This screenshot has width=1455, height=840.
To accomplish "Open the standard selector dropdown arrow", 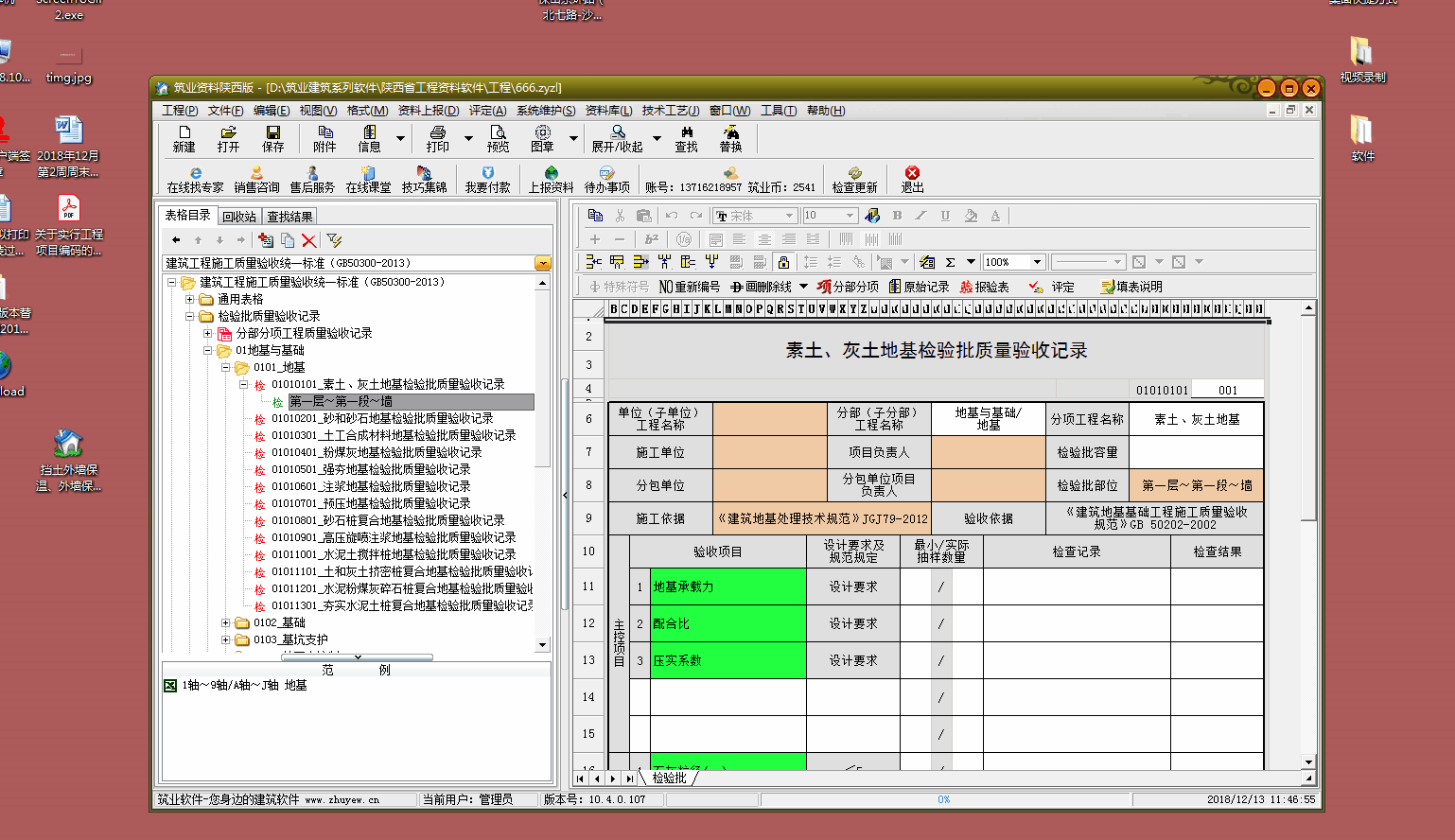I will coord(542,263).
